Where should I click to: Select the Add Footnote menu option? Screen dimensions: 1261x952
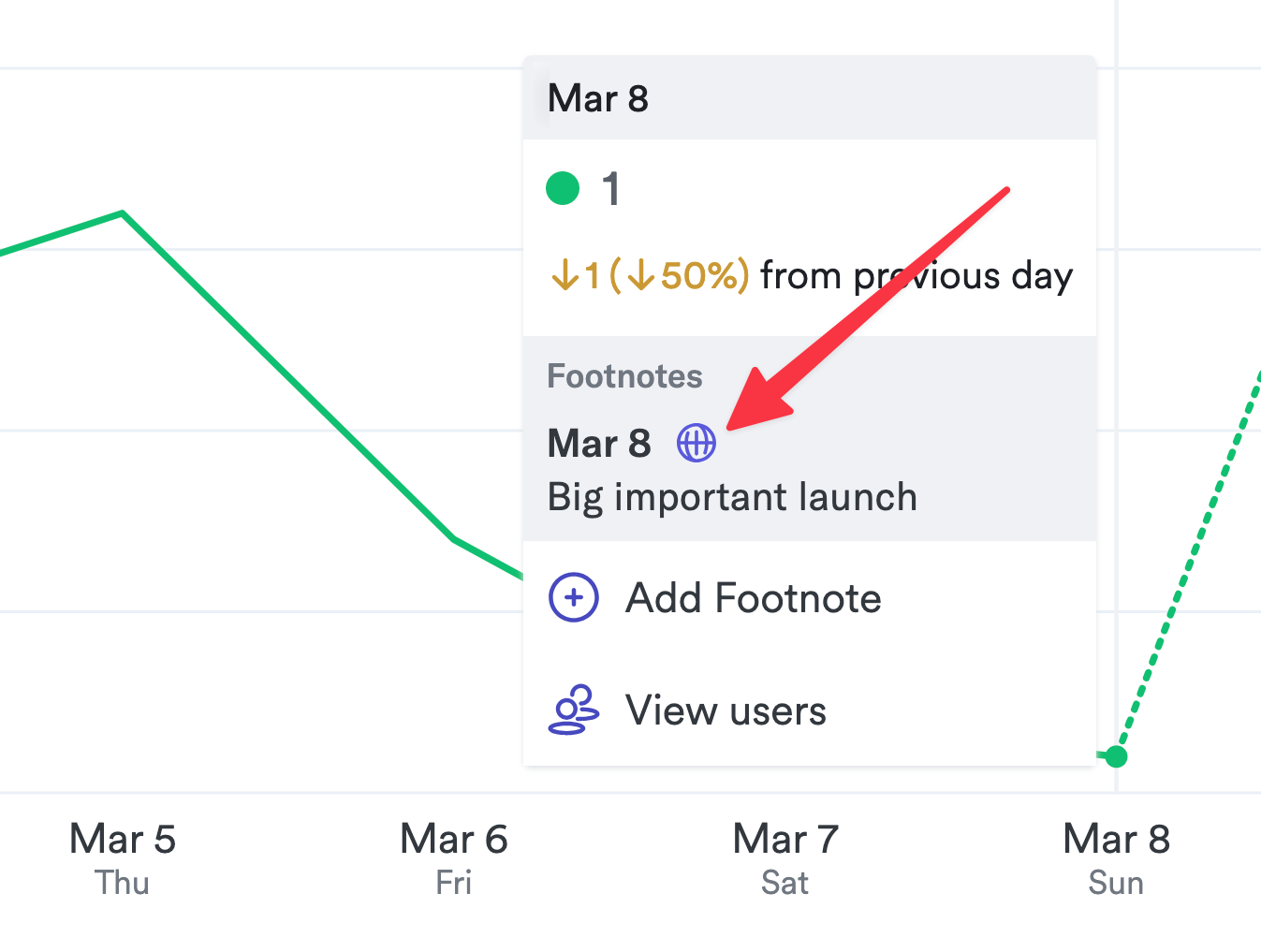[753, 598]
